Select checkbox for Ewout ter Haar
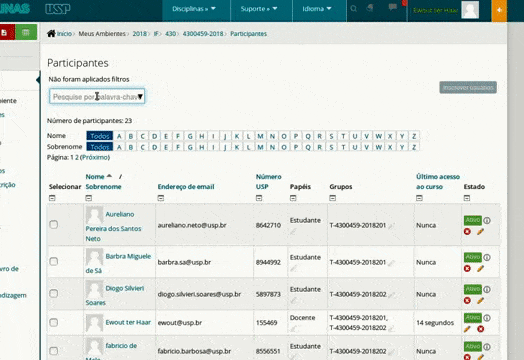The image size is (524, 360). (x=53, y=323)
